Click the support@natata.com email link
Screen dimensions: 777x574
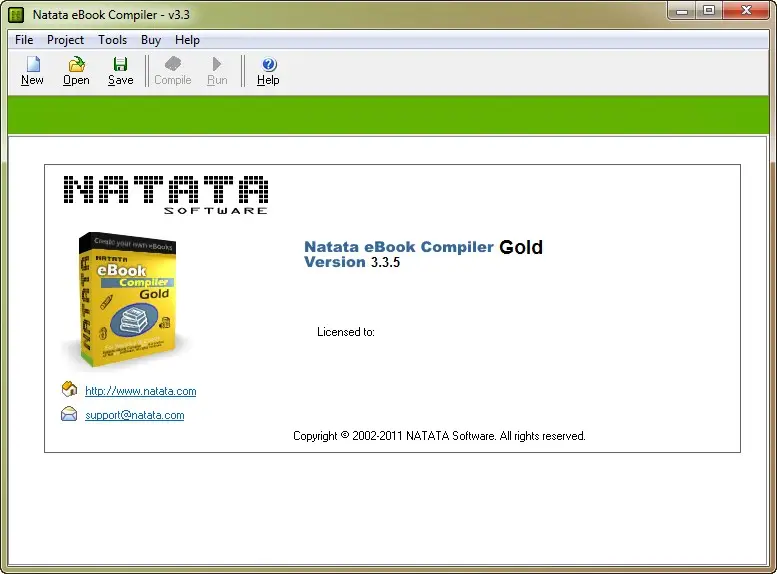click(x=135, y=415)
